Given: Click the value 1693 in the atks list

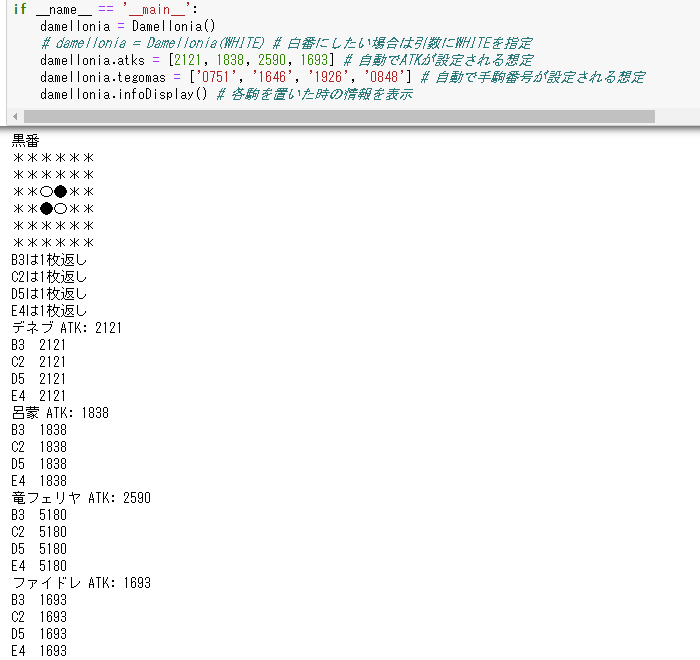Looking at the screenshot, I should click(314, 60).
